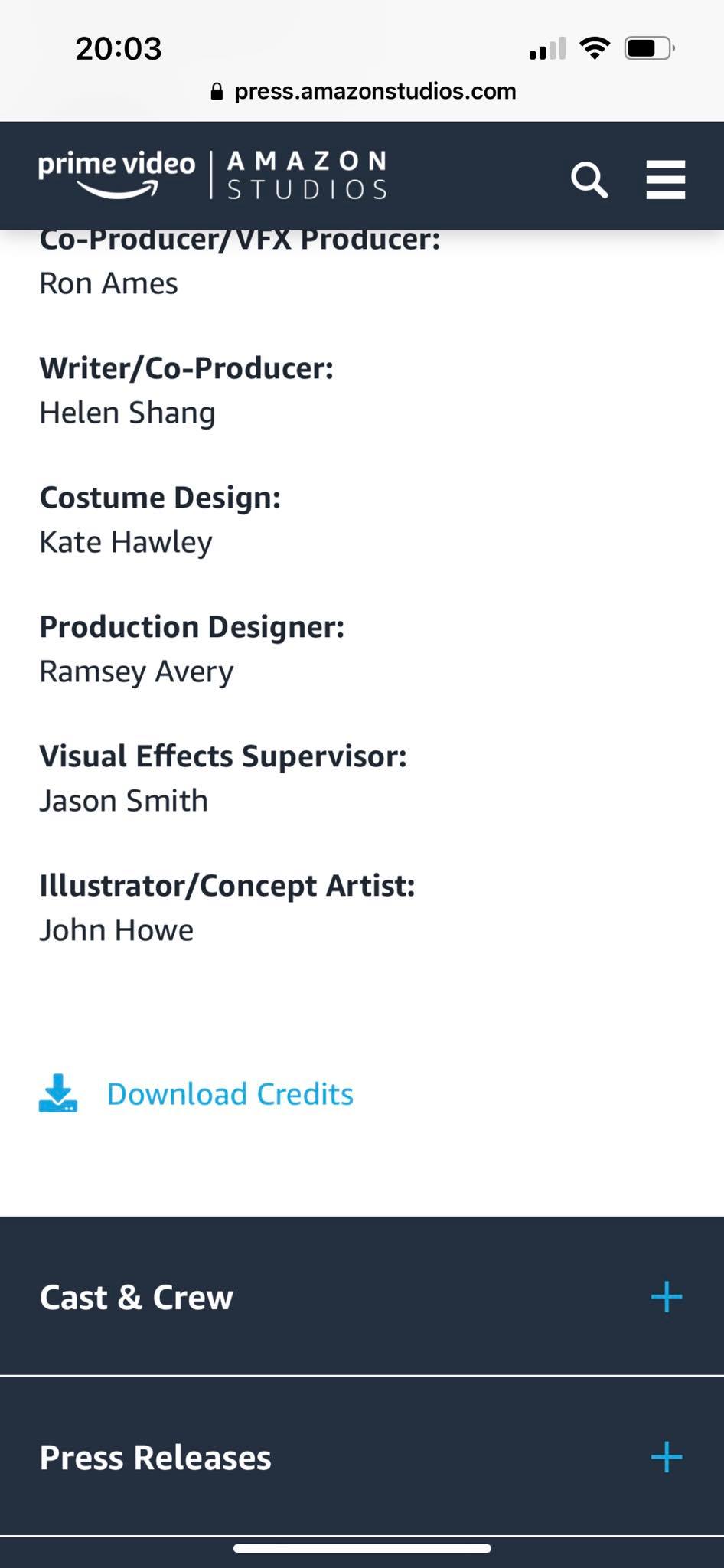Click the Visual Effects Supervisor heading

(223, 756)
